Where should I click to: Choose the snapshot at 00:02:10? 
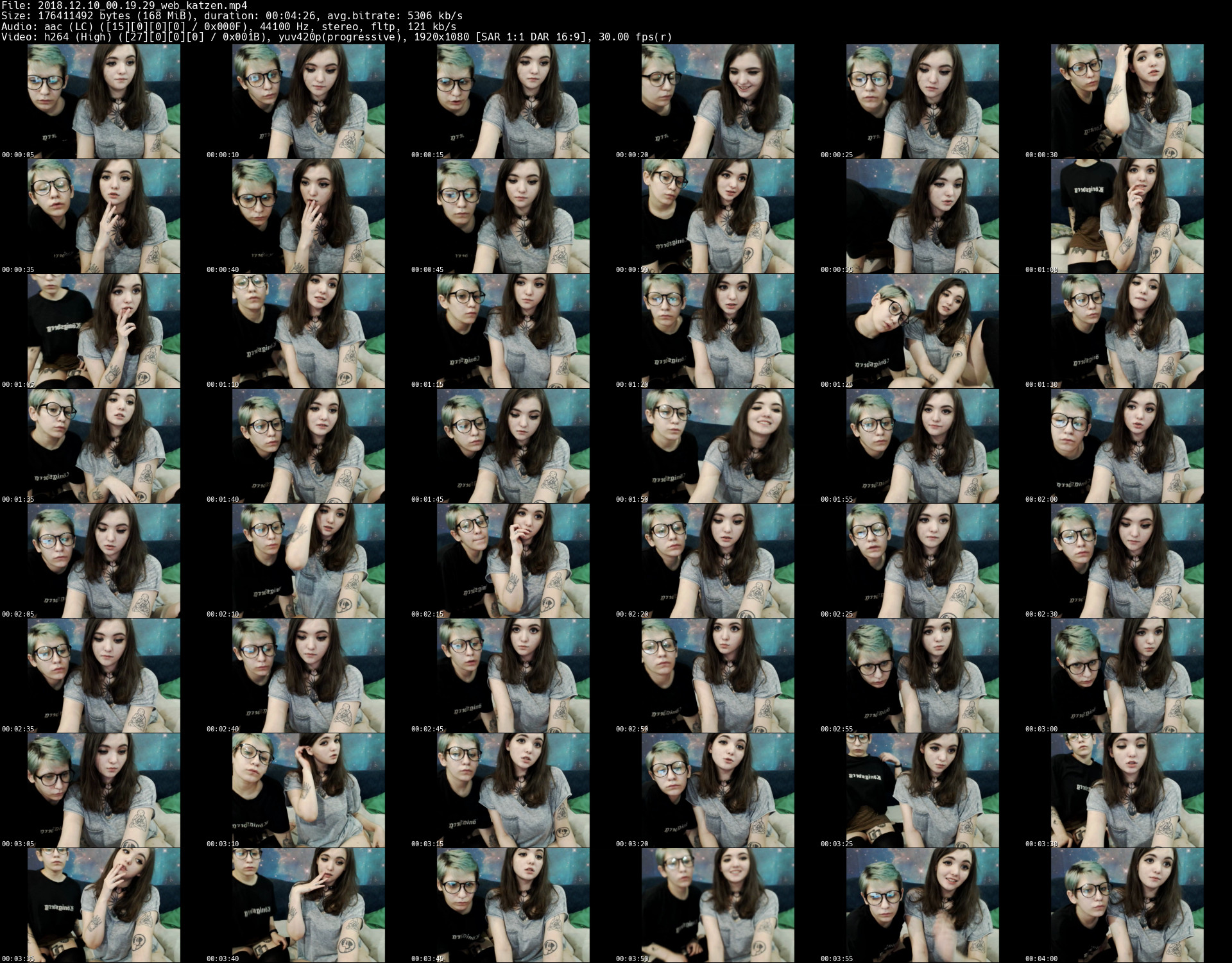click(309, 561)
